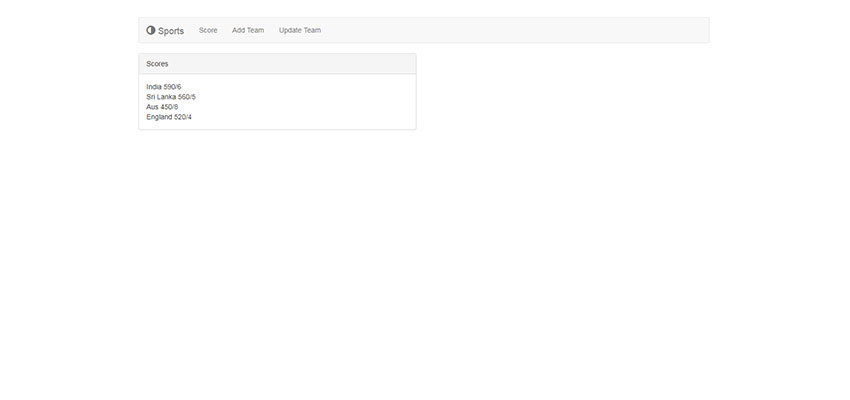Click the Scores panel heading

click(x=278, y=64)
